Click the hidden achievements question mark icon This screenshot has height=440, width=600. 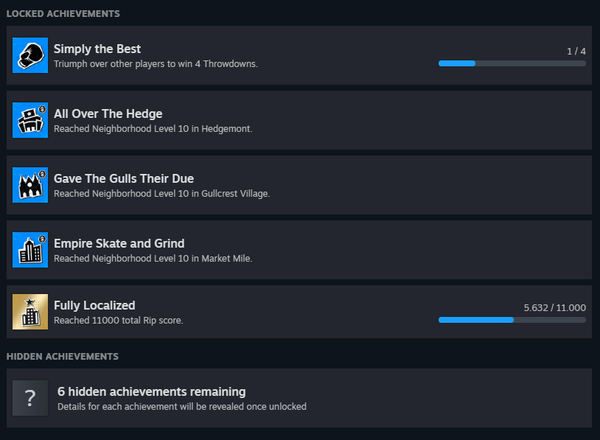coord(30,398)
